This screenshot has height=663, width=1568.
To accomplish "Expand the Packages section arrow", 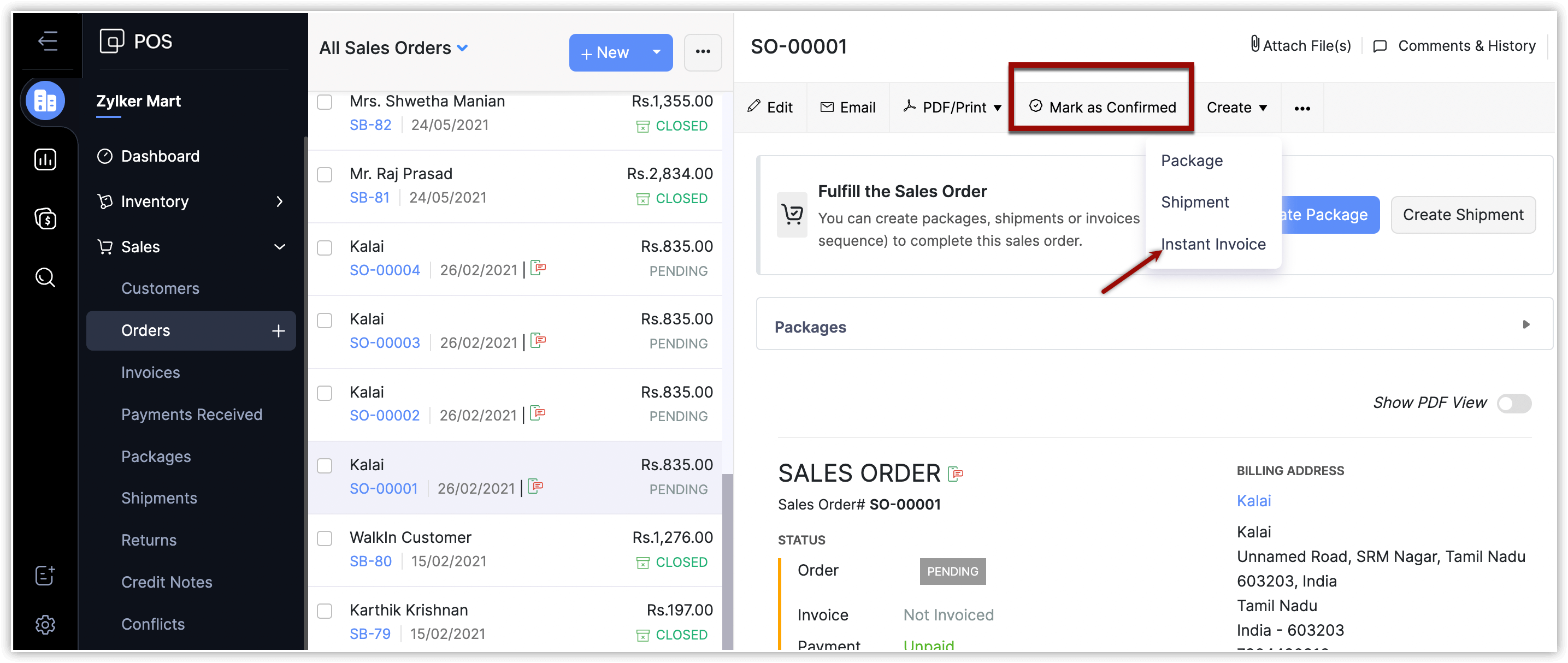I will pyautogui.click(x=1525, y=324).
